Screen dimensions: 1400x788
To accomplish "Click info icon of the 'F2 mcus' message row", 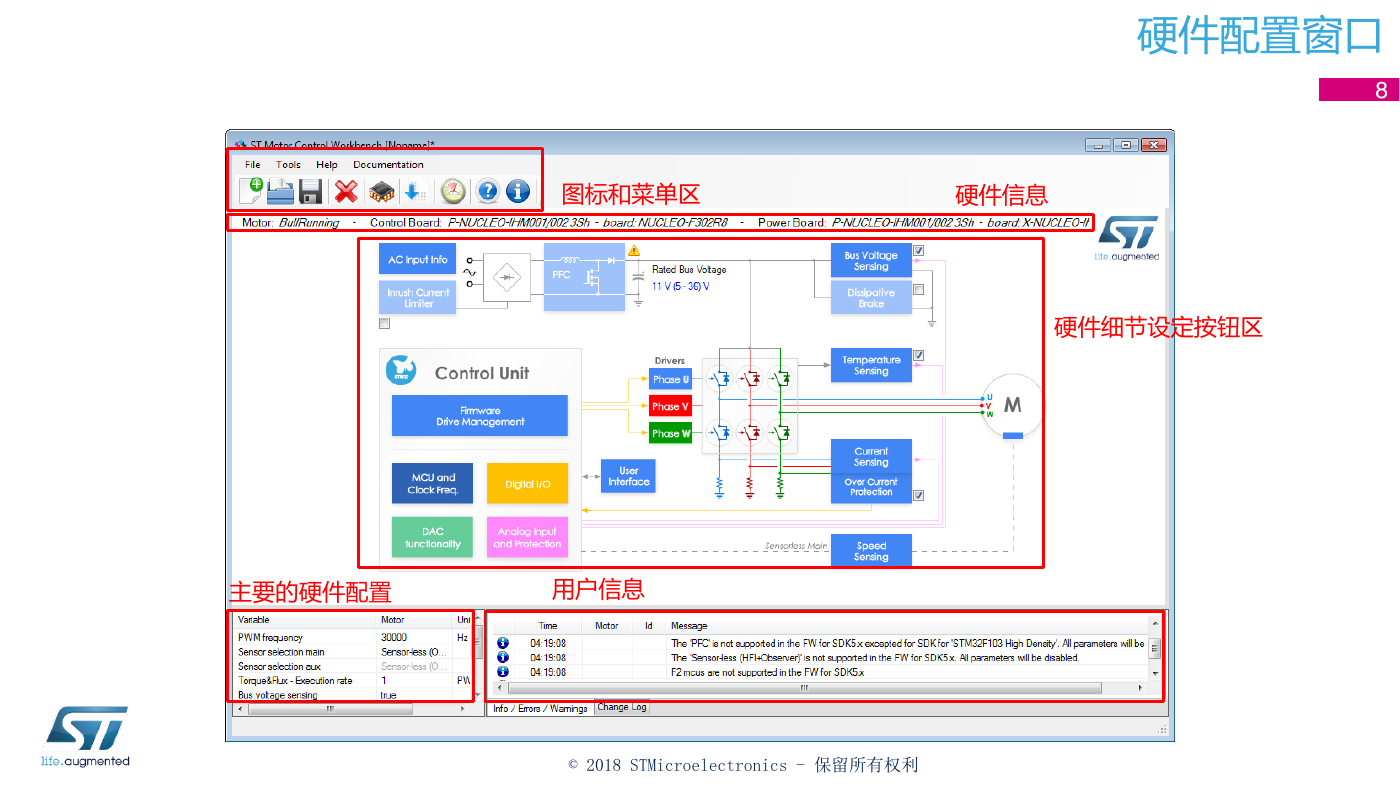I will tap(503, 672).
